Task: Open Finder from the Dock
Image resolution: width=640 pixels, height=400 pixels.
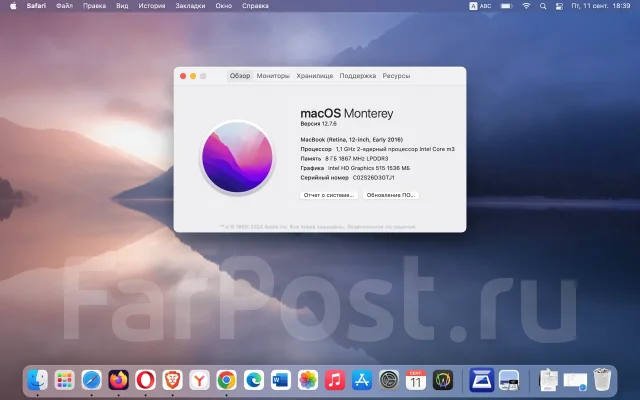Action: (x=38, y=380)
